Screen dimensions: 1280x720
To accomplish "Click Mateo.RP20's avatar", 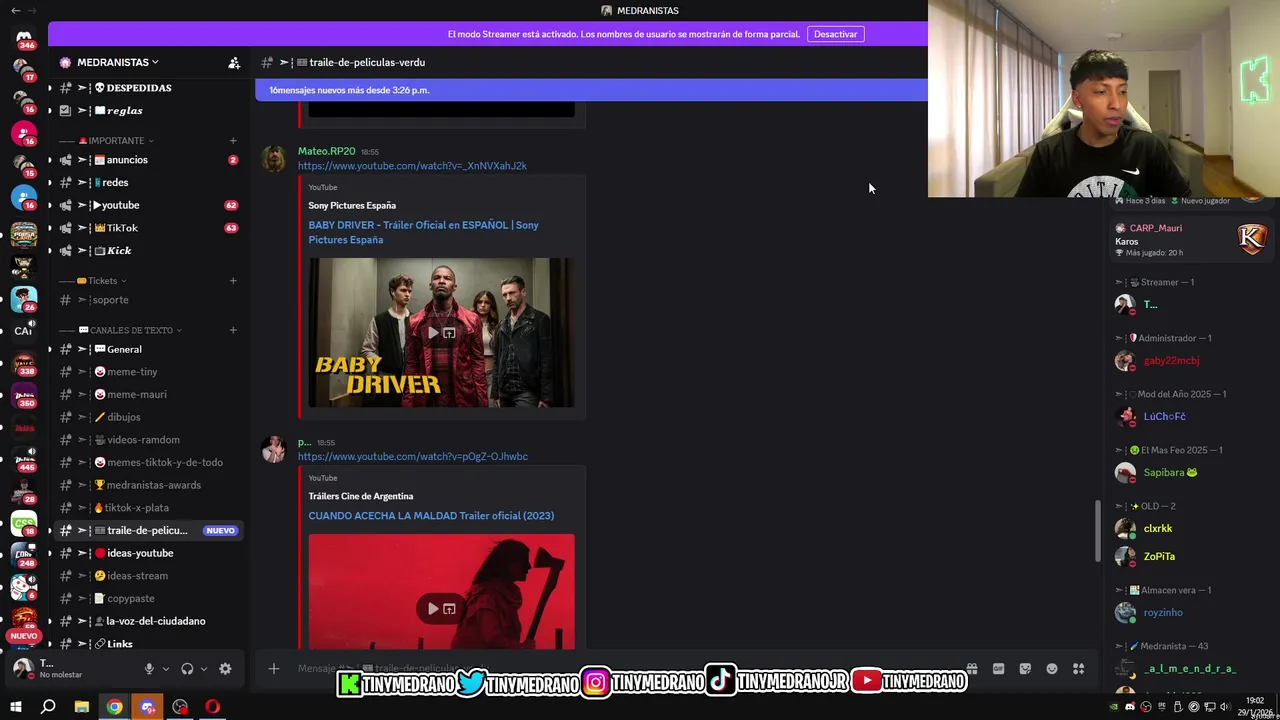I will (274, 158).
